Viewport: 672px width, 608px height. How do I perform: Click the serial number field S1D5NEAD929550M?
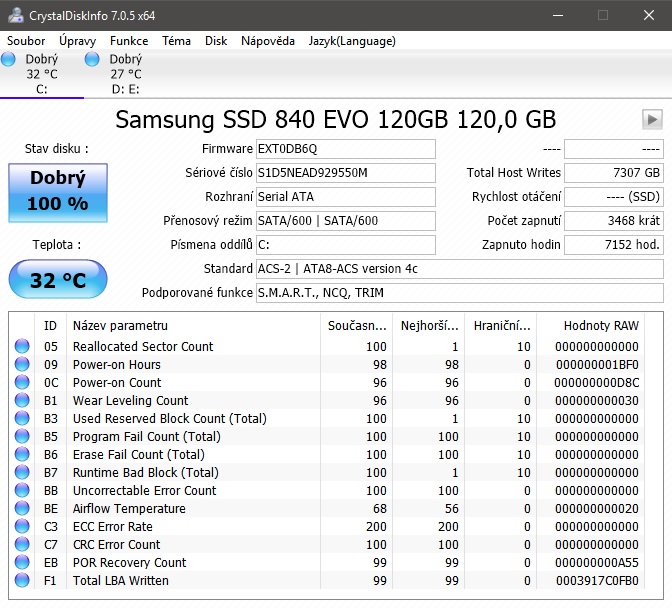tap(346, 173)
